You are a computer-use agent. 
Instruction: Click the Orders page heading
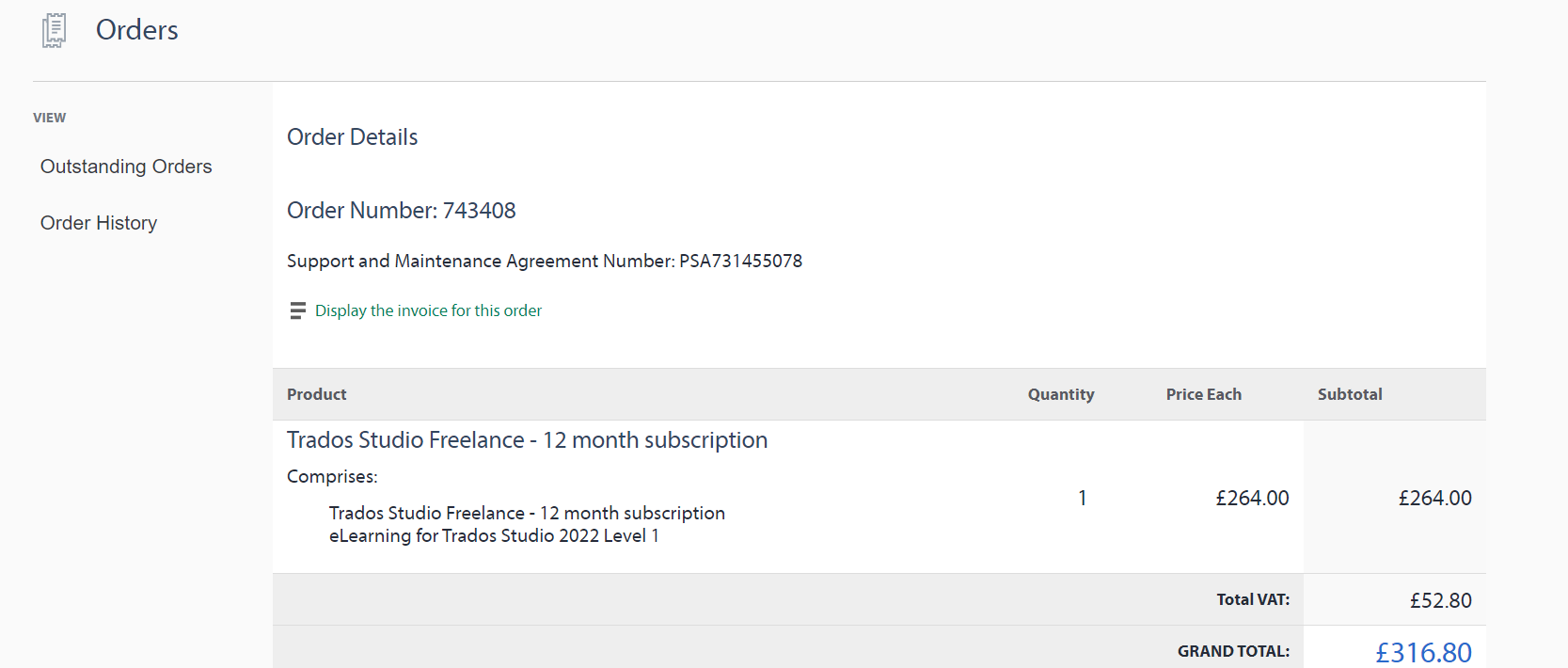point(137,30)
